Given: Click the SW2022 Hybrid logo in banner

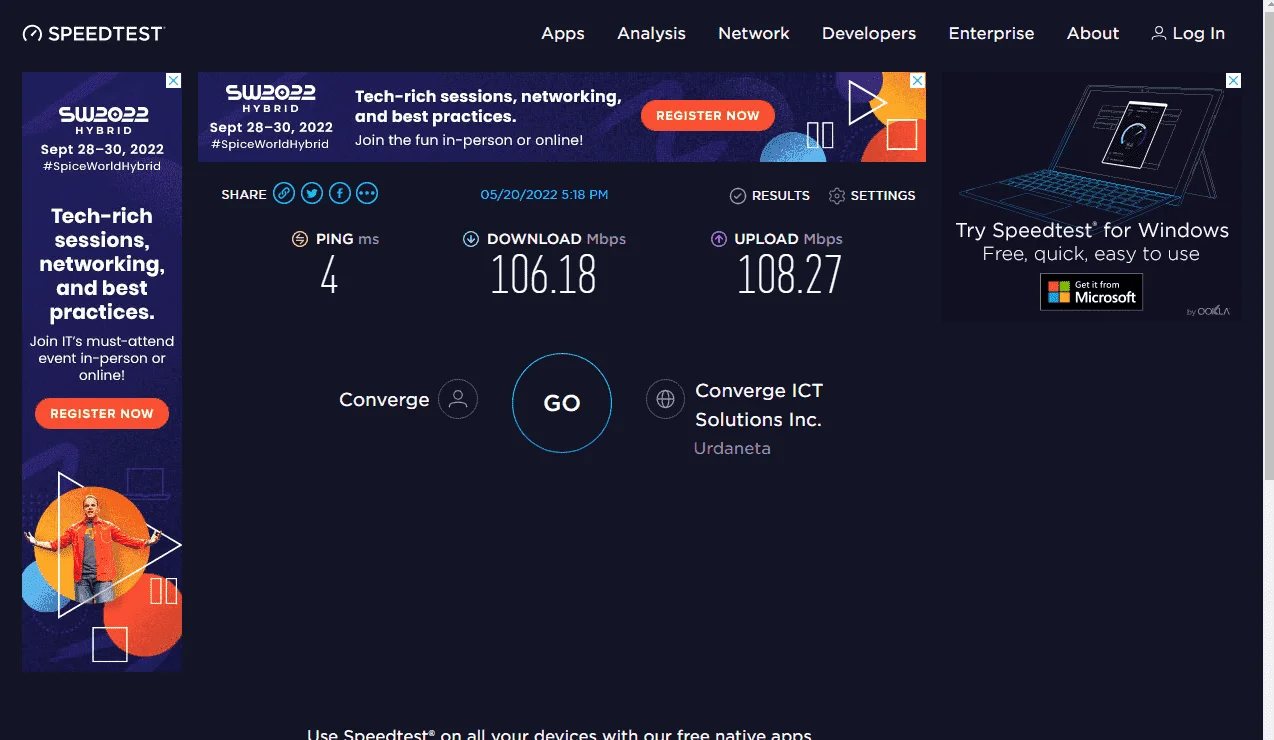Looking at the screenshot, I should [270, 98].
